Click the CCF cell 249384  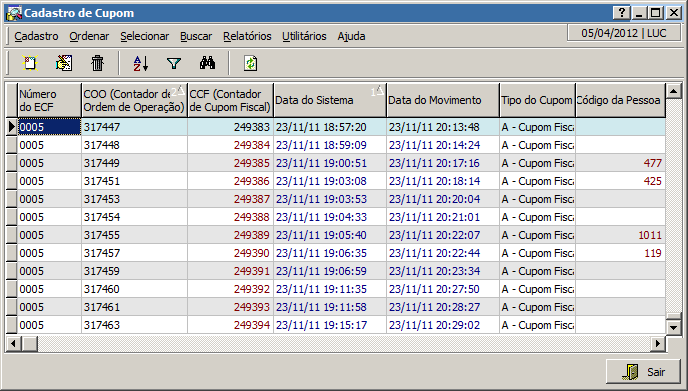230,145
